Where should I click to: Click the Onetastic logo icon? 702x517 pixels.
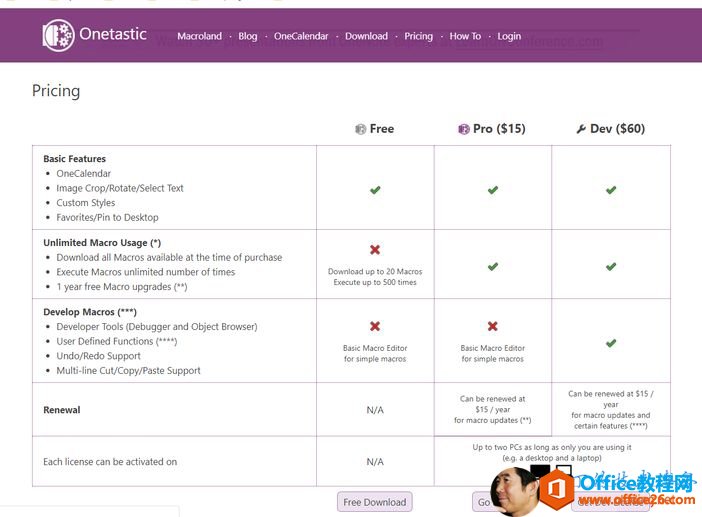pos(59,35)
